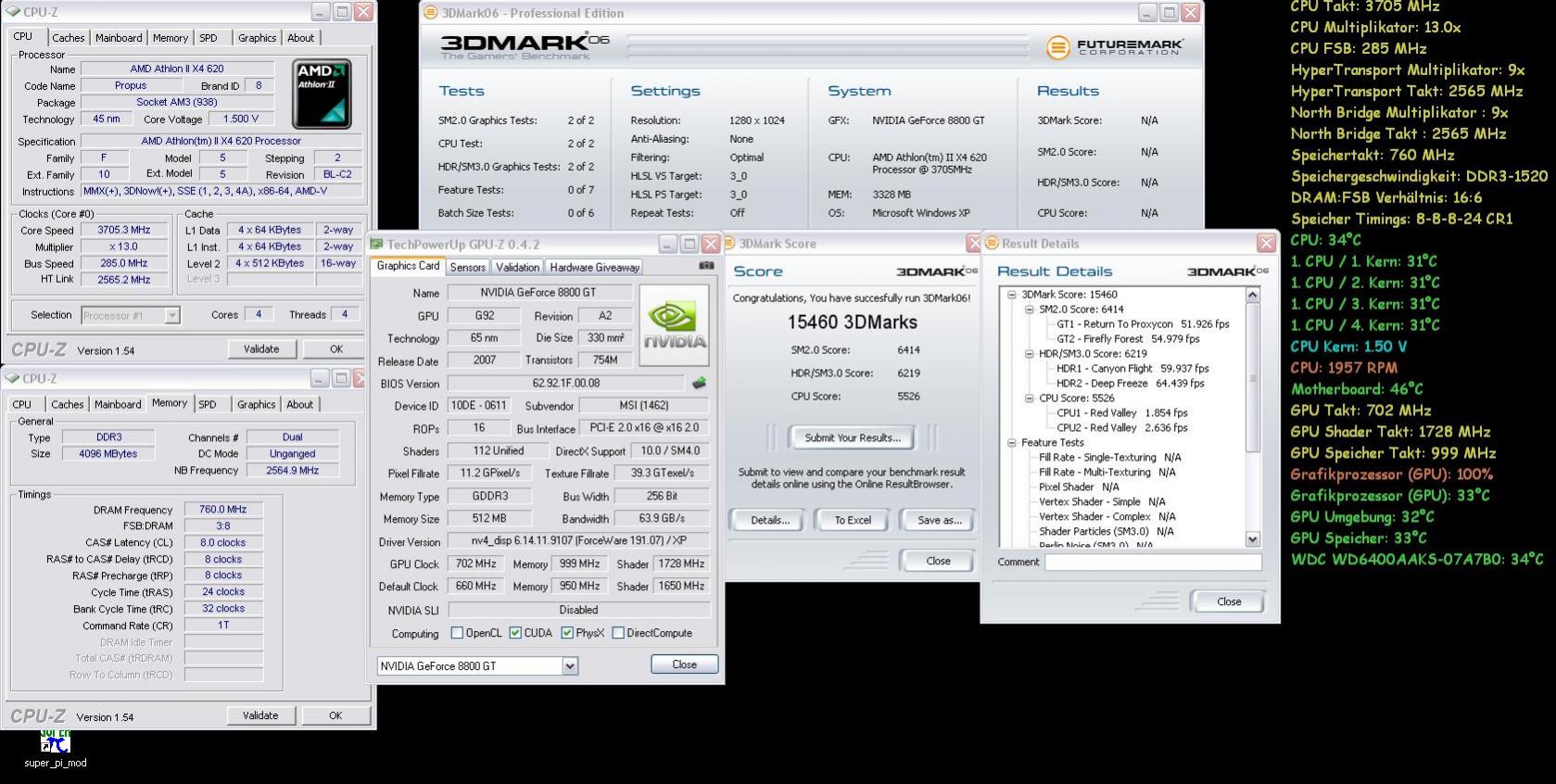Close the 3DMark Score dialog with Close button
Viewport: 1556px width, 784px height.
pyautogui.click(x=938, y=561)
